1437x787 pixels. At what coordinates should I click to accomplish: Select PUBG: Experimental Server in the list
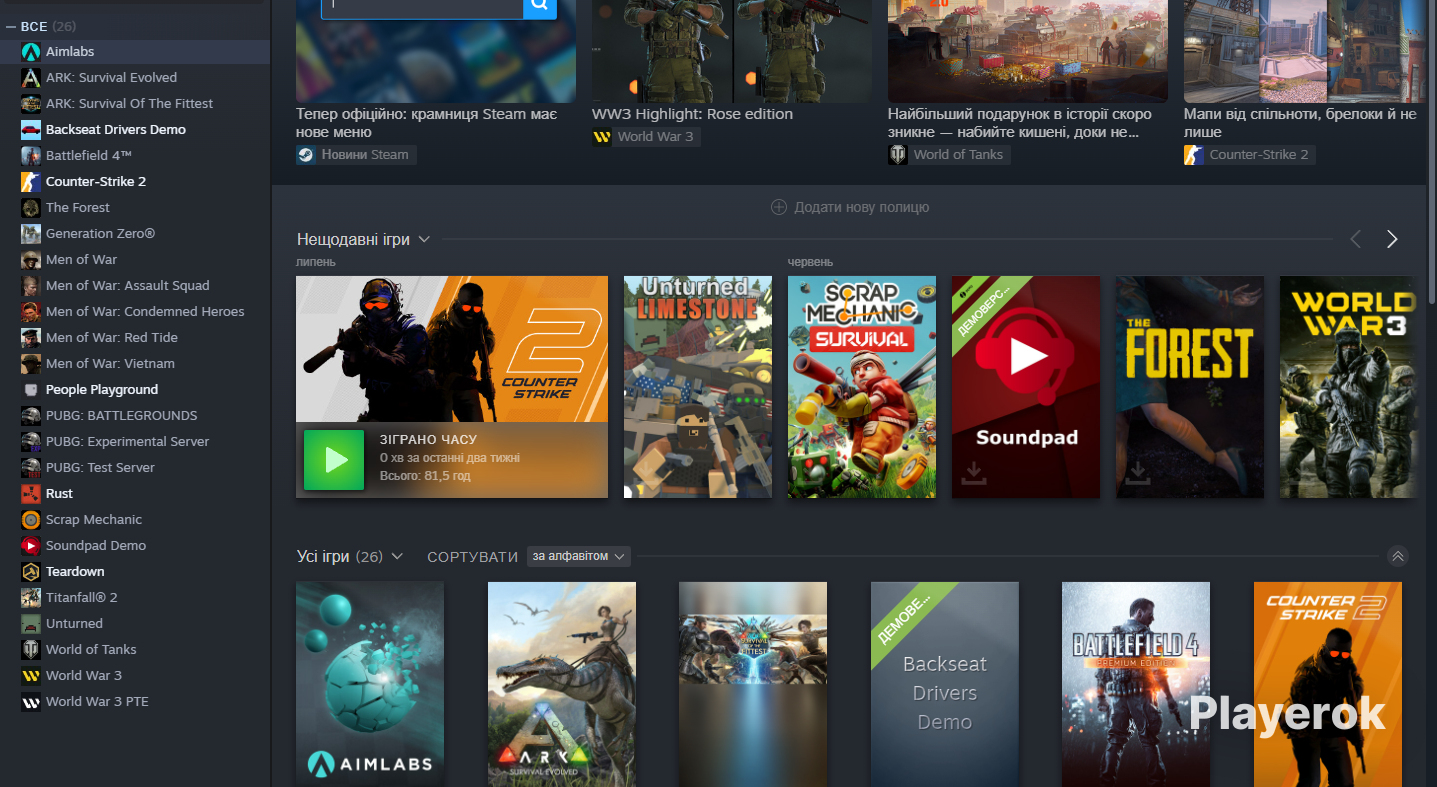tap(135, 441)
